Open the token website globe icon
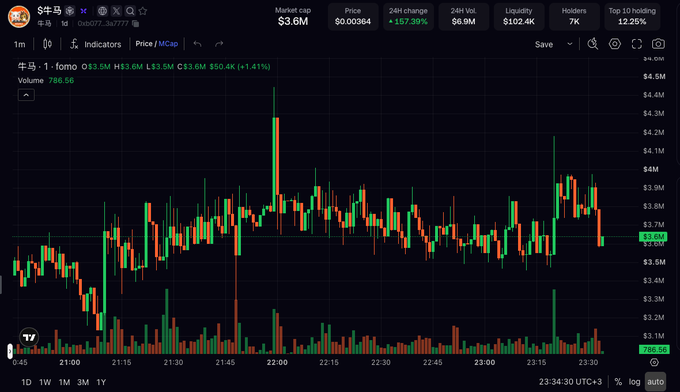The image size is (680, 392). 102,11
